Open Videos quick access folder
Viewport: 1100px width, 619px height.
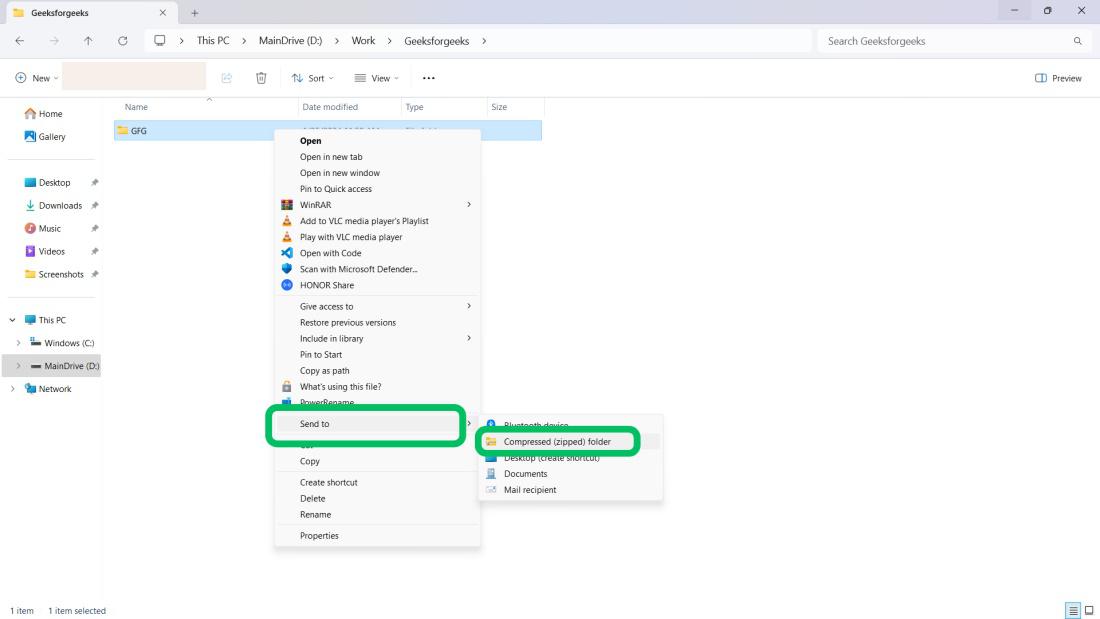pos(45,251)
